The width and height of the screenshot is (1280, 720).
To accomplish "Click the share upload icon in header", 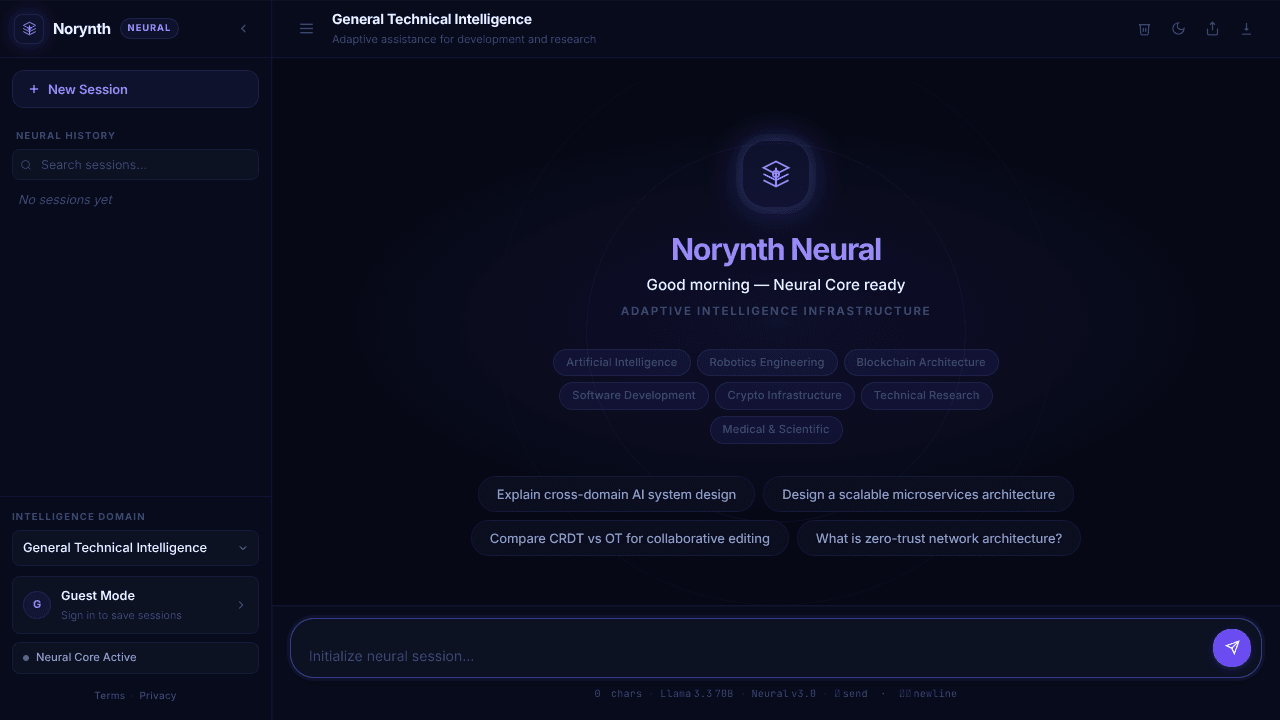I will [1212, 29].
